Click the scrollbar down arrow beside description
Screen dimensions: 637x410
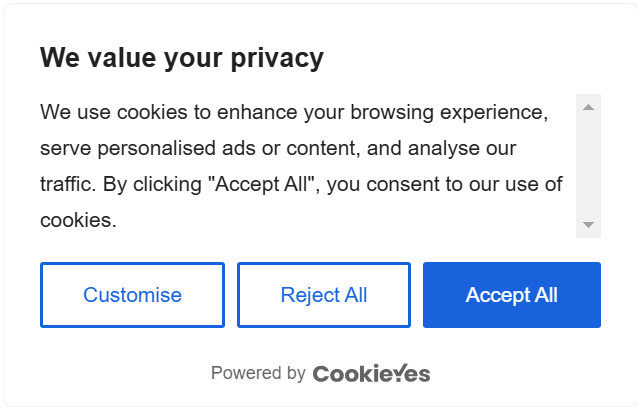[588, 225]
